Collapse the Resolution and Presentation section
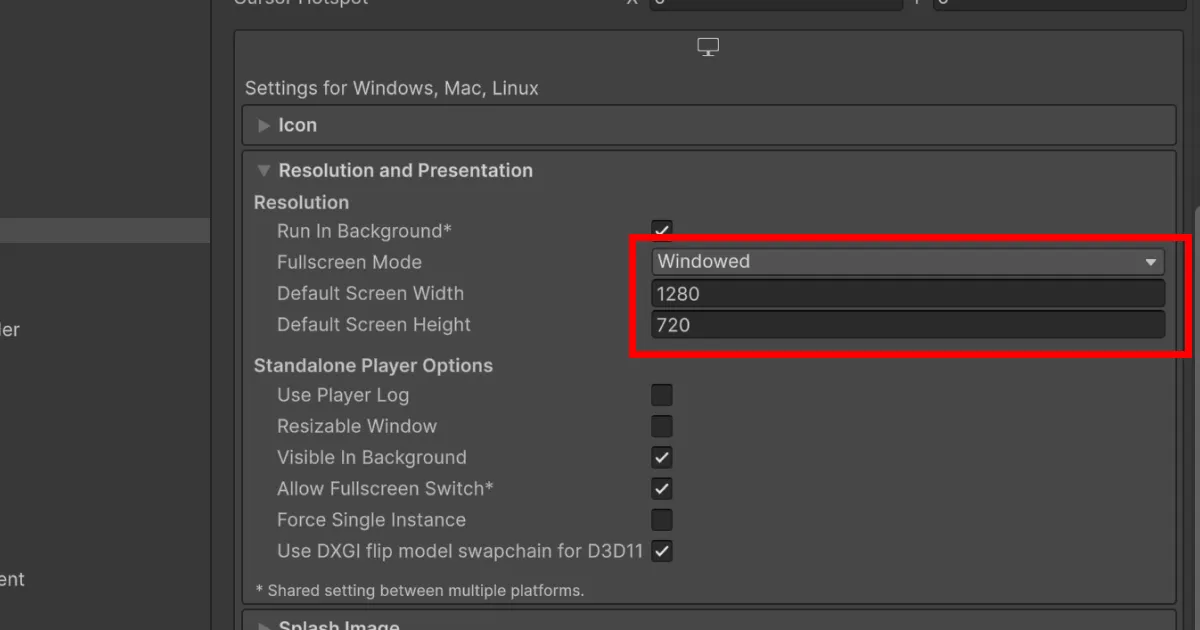 pos(264,171)
